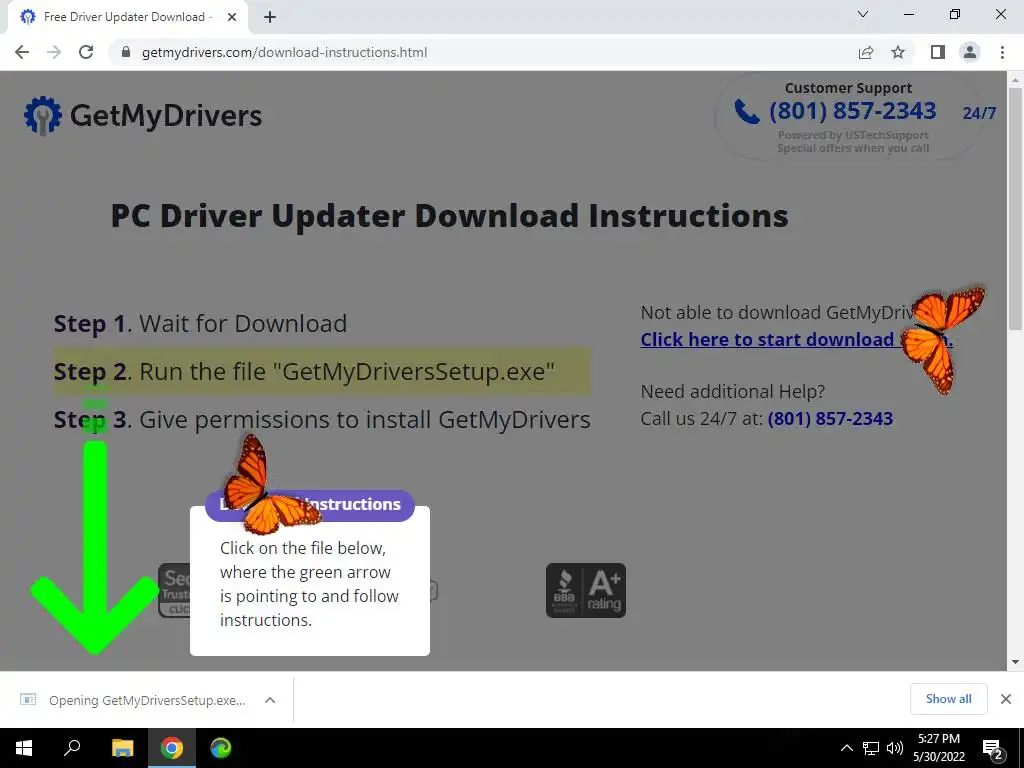Click the browser forward arrow
Screen dimensions: 1024x768
(x=54, y=52)
